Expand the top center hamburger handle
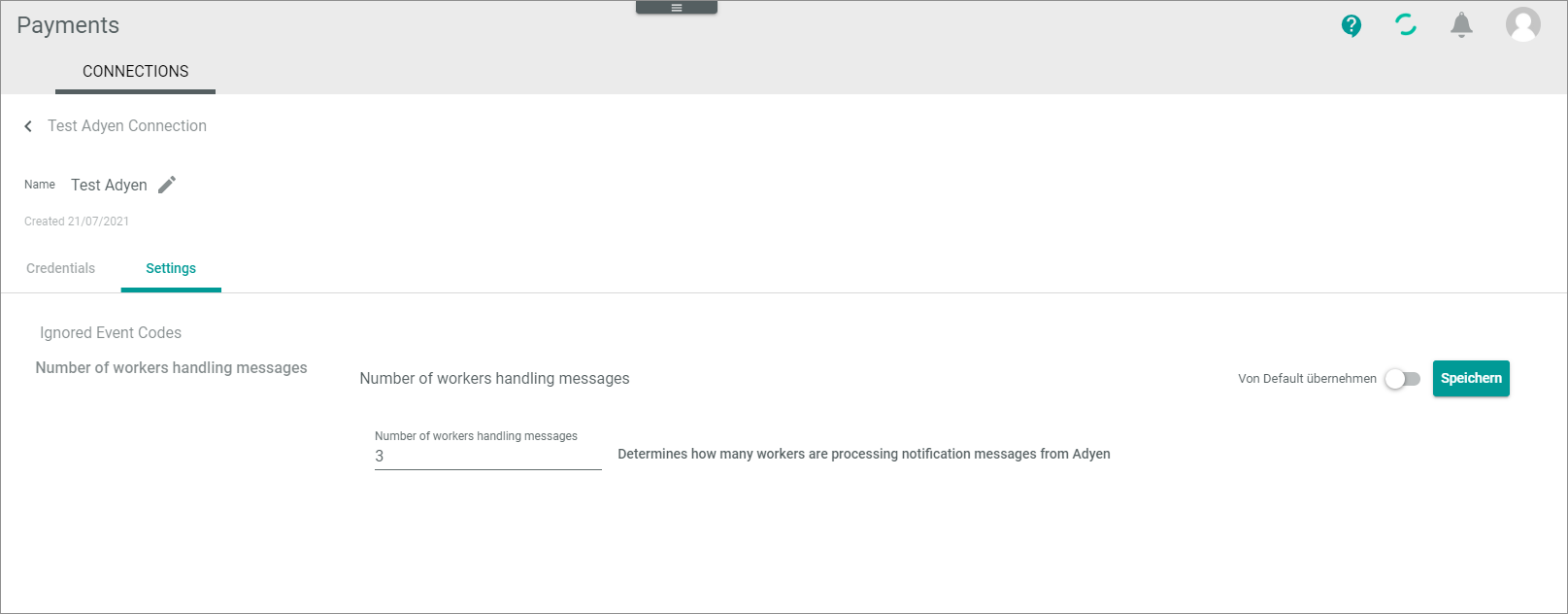Screen dimensions: 1568x614 pyautogui.click(x=677, y=8)
